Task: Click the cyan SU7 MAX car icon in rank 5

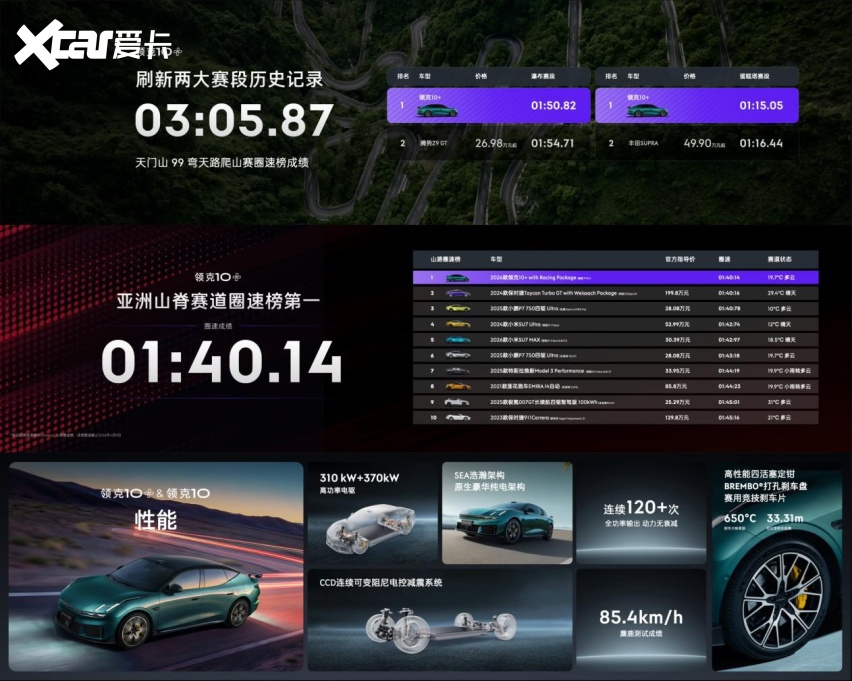Action: coord(458,340)
